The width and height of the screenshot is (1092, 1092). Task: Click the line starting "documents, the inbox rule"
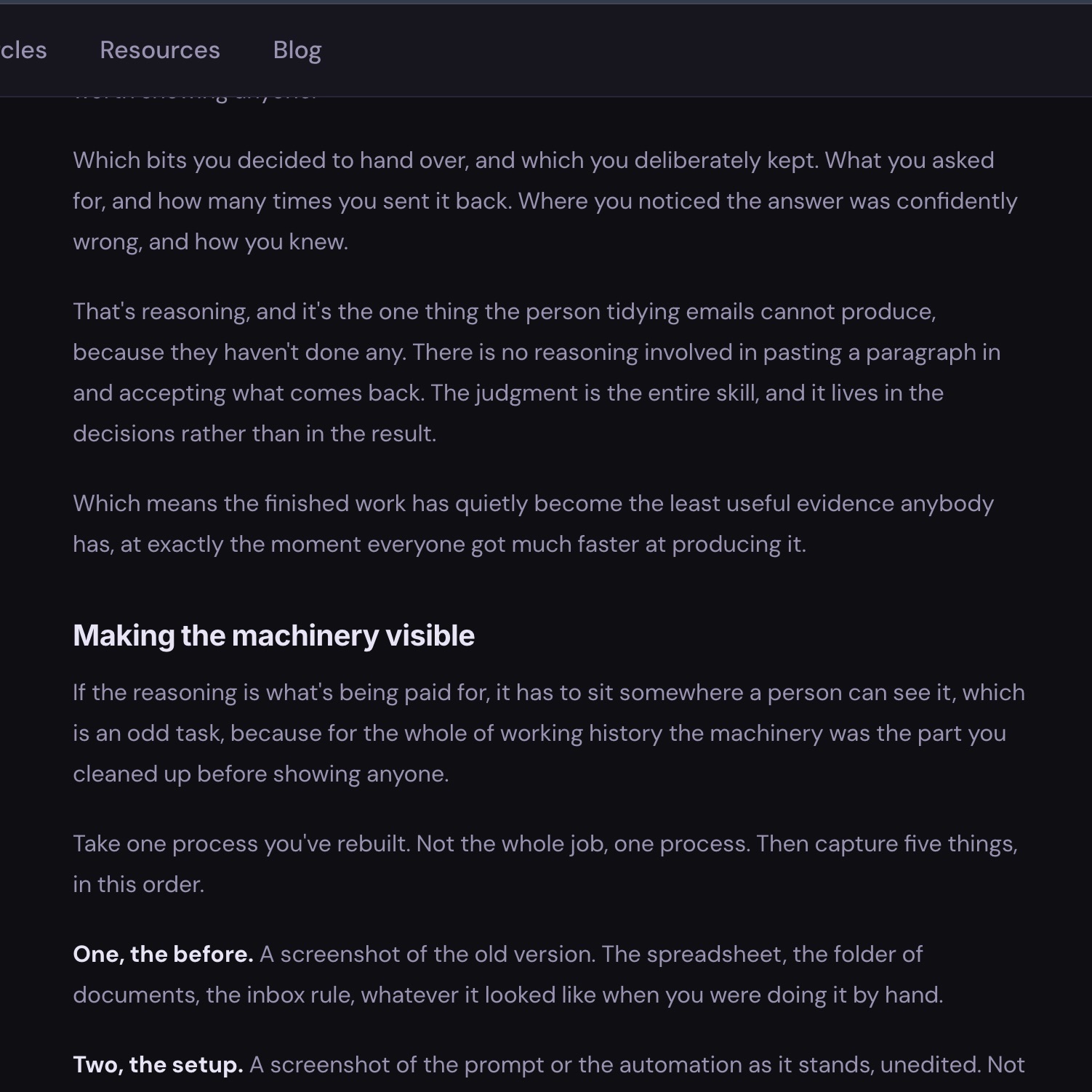(508, 995)
